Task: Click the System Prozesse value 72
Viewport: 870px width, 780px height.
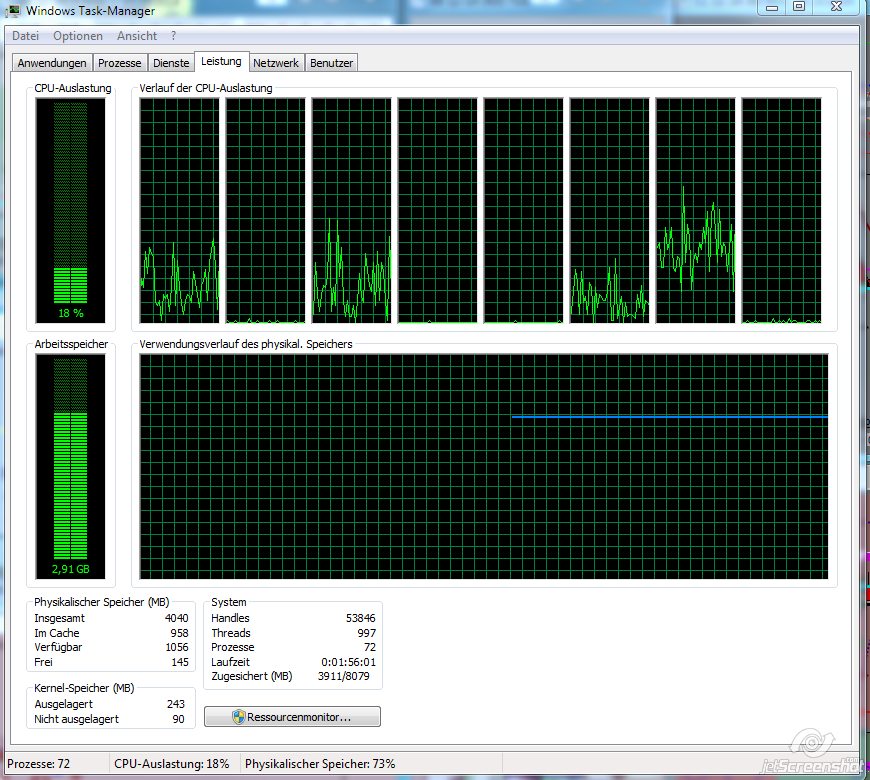Action: coord(370,647)
